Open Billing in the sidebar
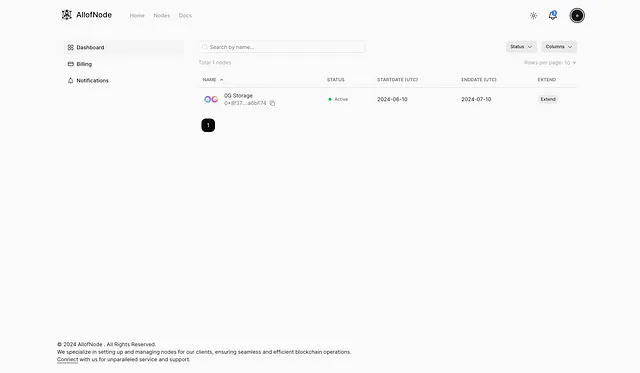 coord(124,64)
